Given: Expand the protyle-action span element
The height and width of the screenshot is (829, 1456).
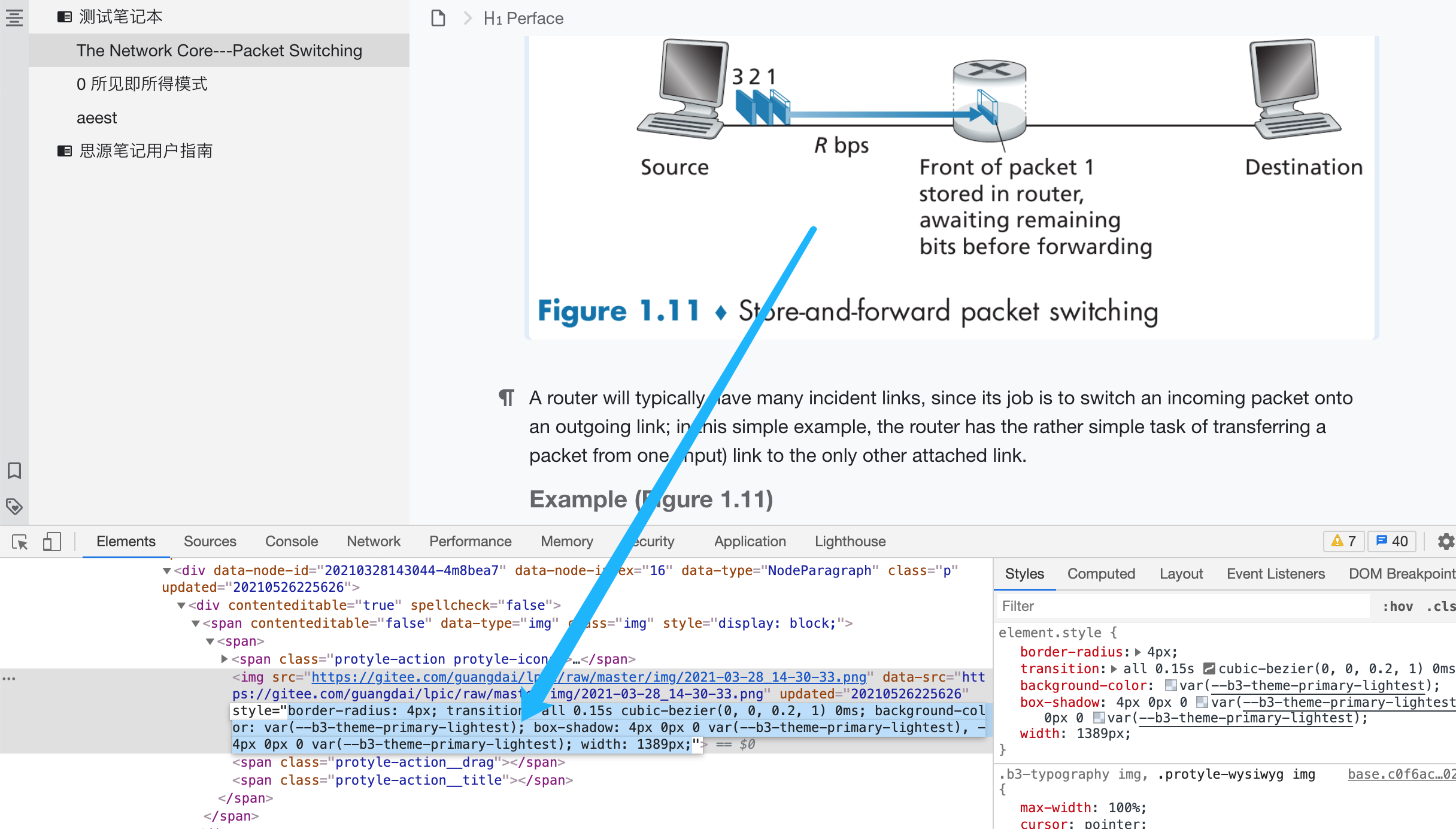Looking at the screenshot, I should click(224, 659).
